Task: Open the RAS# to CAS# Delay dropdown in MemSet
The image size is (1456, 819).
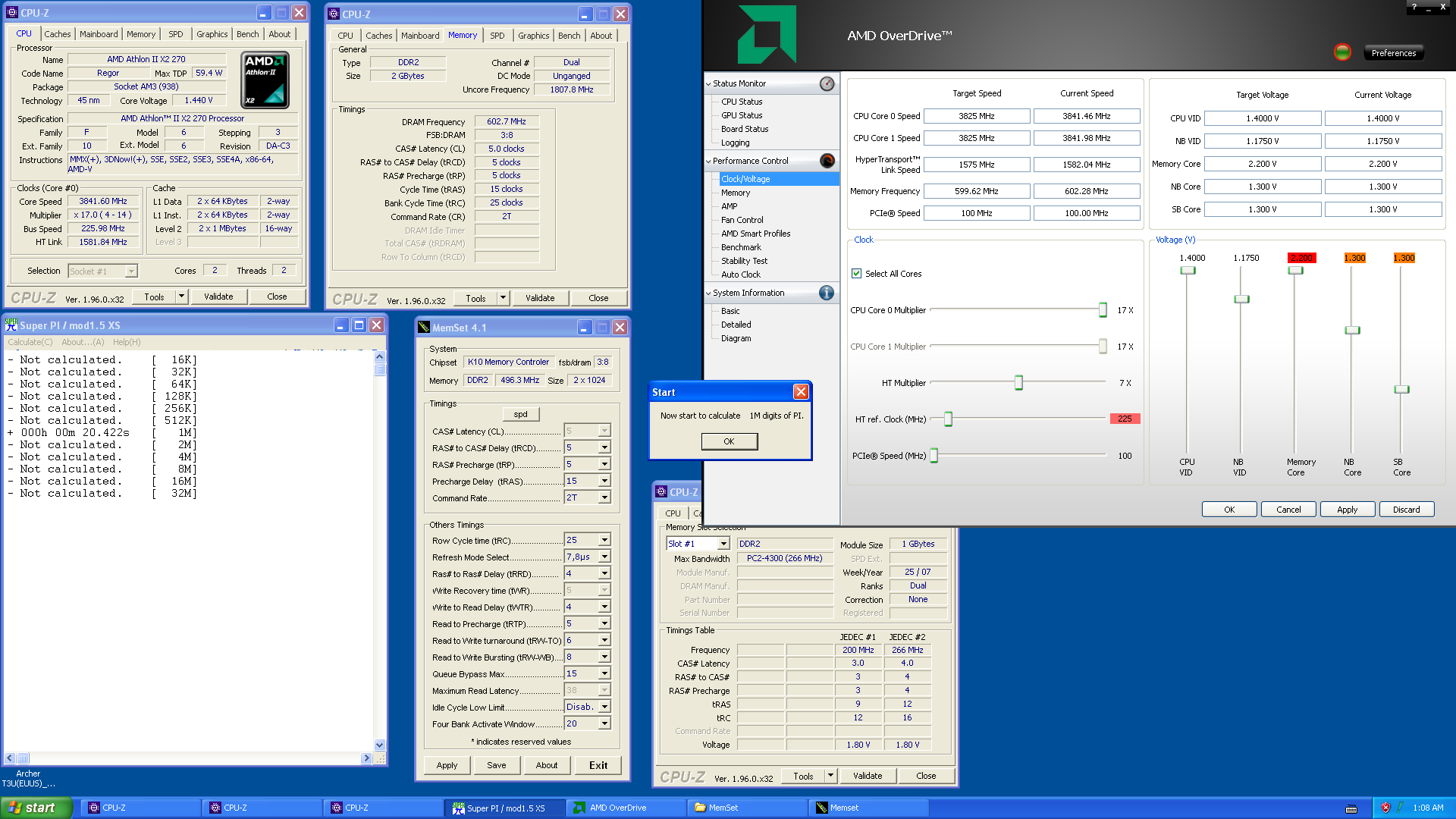Action: tap(604, 447)
